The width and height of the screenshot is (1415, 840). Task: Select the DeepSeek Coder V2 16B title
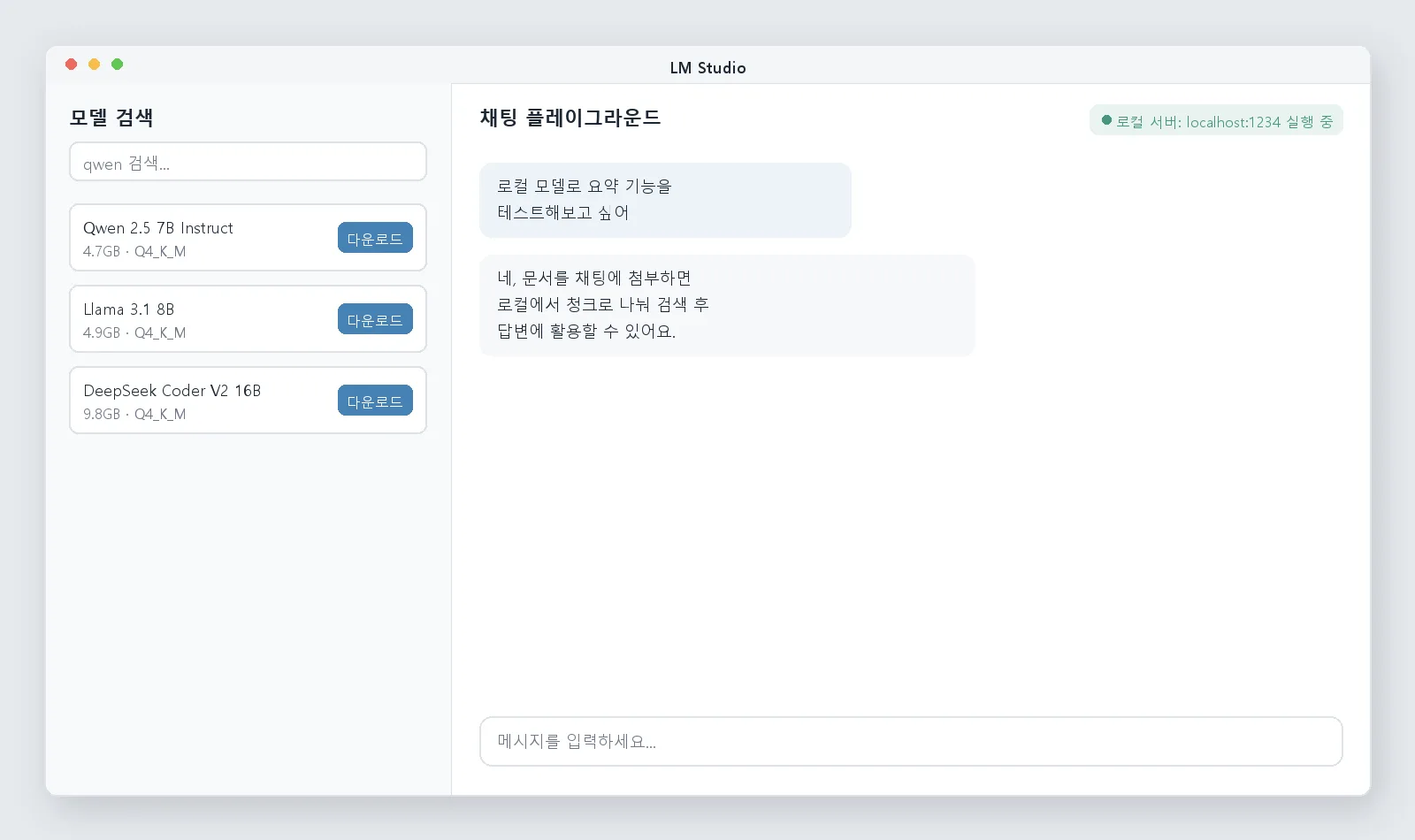point(172,391)
